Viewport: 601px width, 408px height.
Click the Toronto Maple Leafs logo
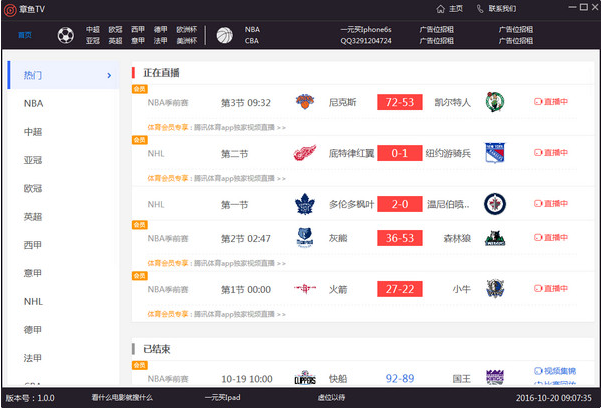coord(305,204)
